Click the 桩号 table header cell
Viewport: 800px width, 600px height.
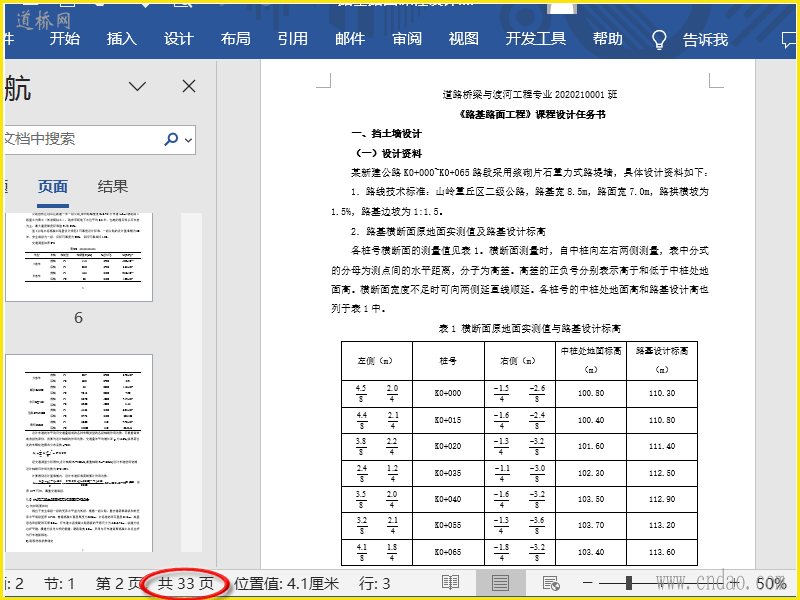point(448,361)
